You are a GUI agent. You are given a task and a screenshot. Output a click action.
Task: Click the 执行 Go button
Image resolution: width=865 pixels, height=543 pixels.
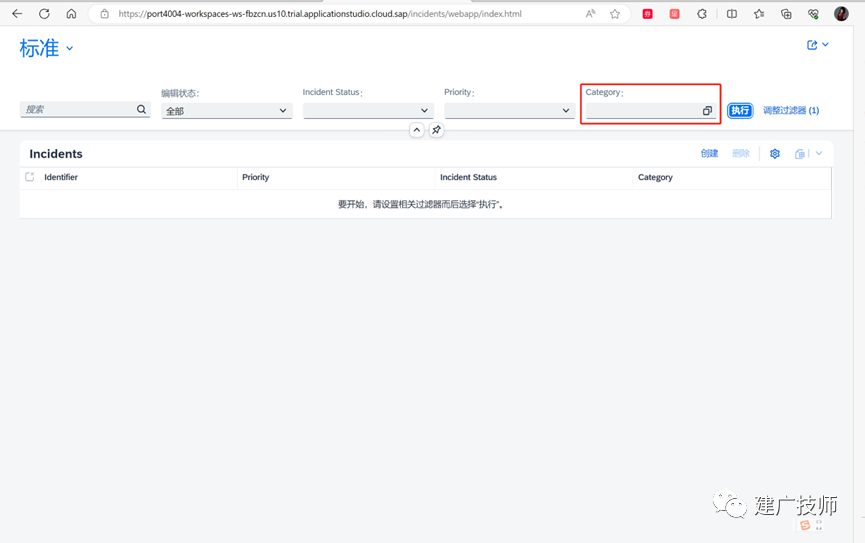pos(740,110)
